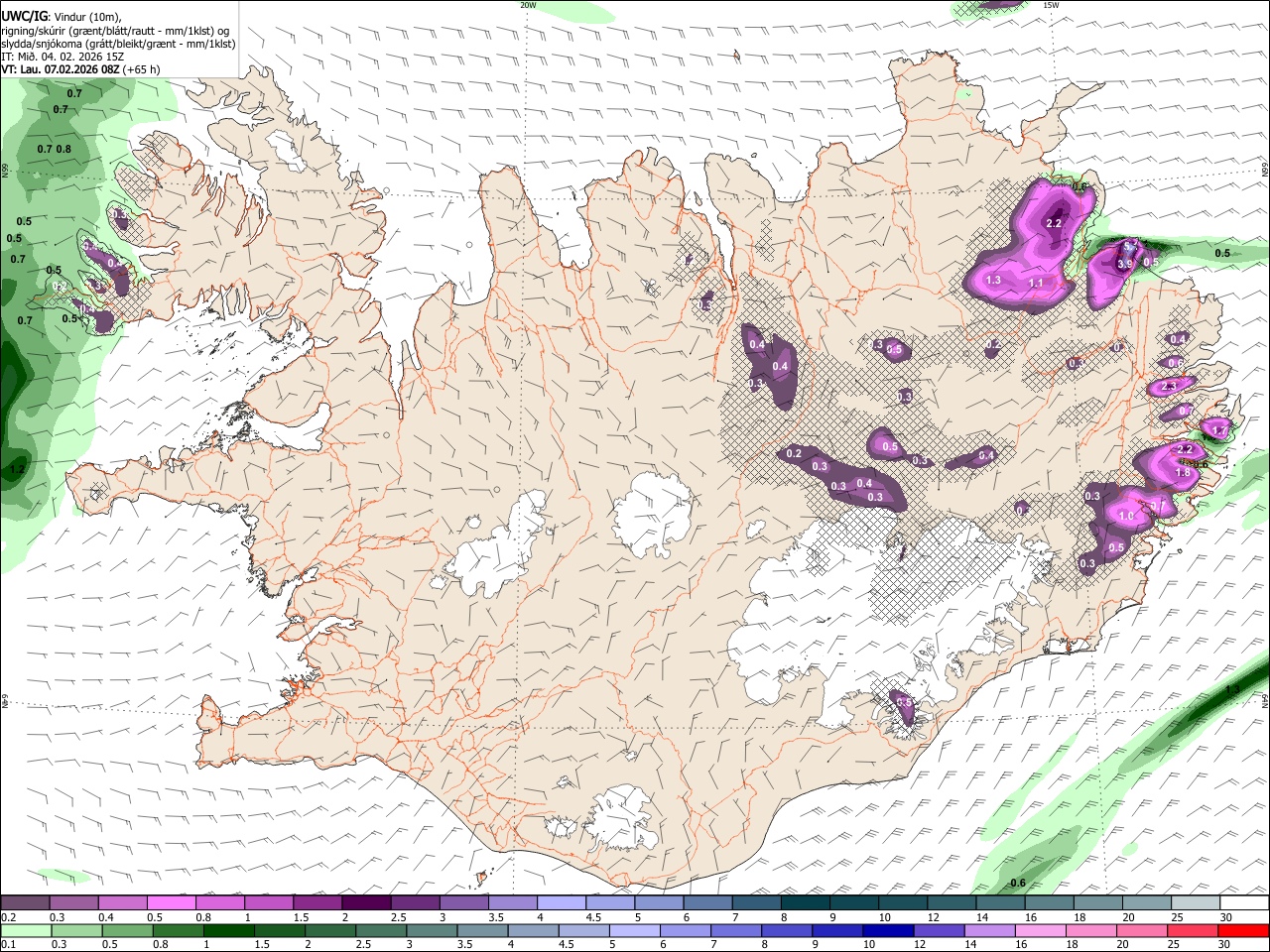The image size is (1270, 952).
Task: Click the '1.7' snowfall value on the east coast
Action: tap(1218, 430)
